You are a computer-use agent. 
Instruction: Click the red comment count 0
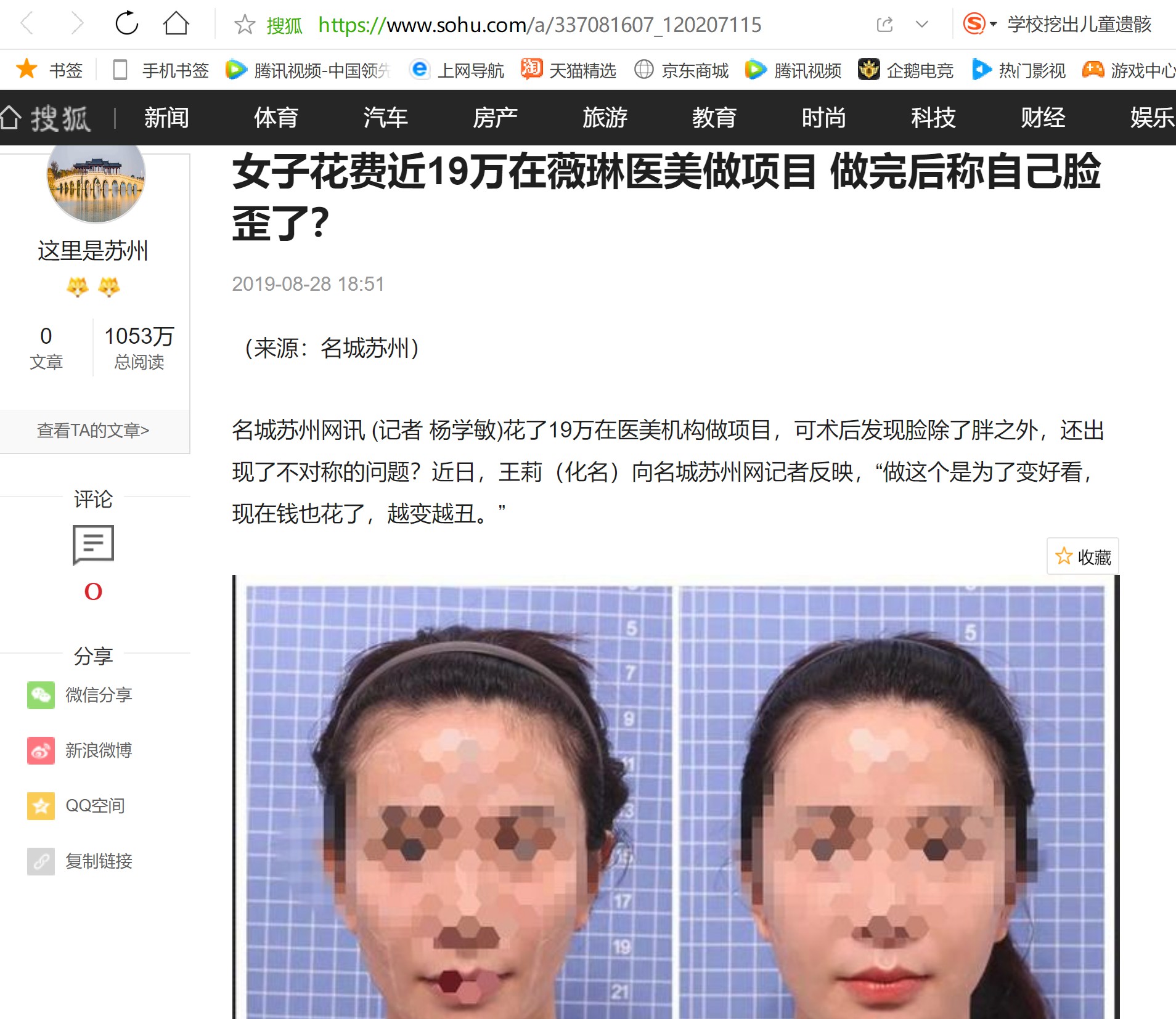tap(93, 591)
